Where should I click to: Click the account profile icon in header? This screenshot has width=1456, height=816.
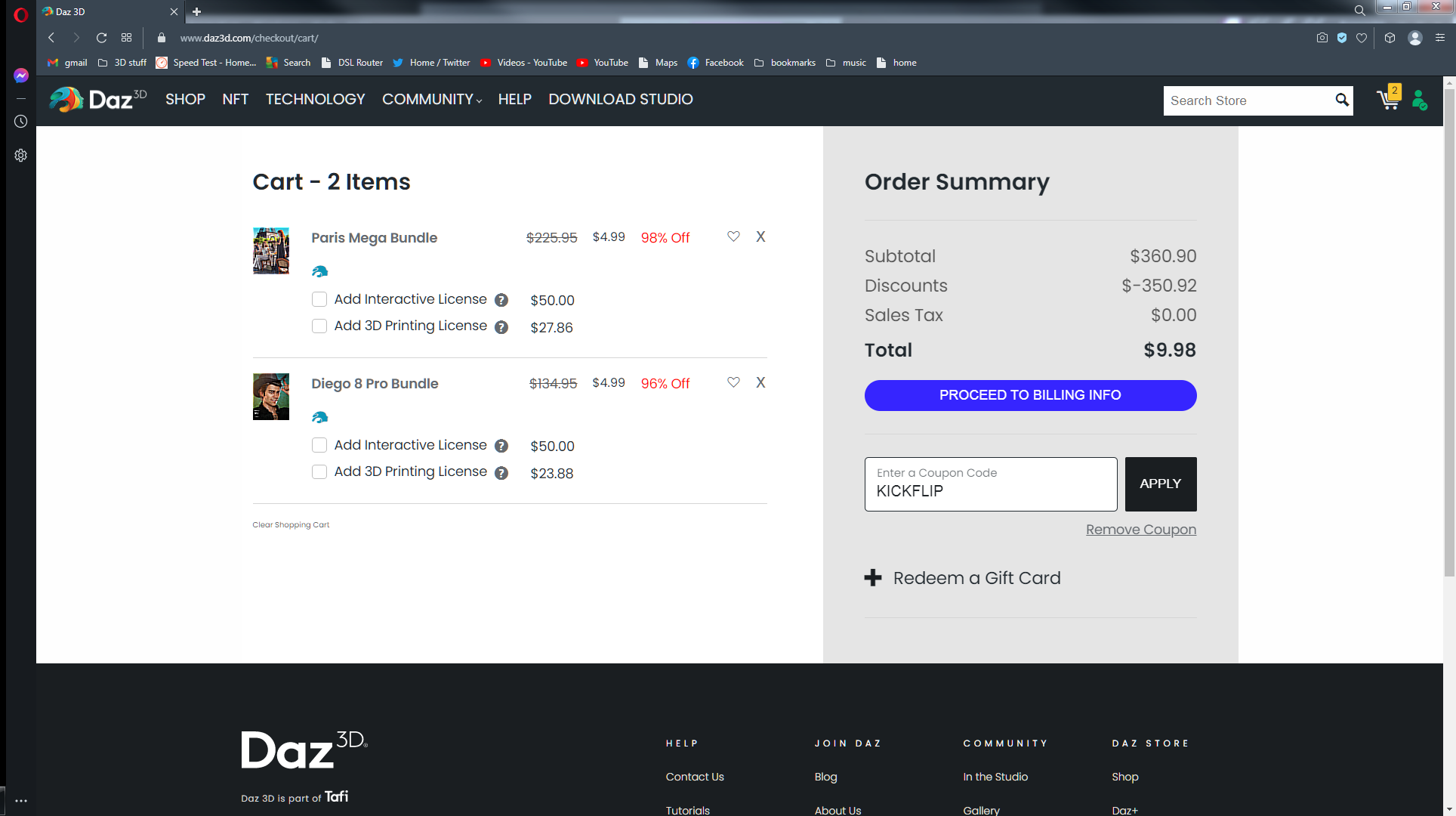[x=1419, y=100]
